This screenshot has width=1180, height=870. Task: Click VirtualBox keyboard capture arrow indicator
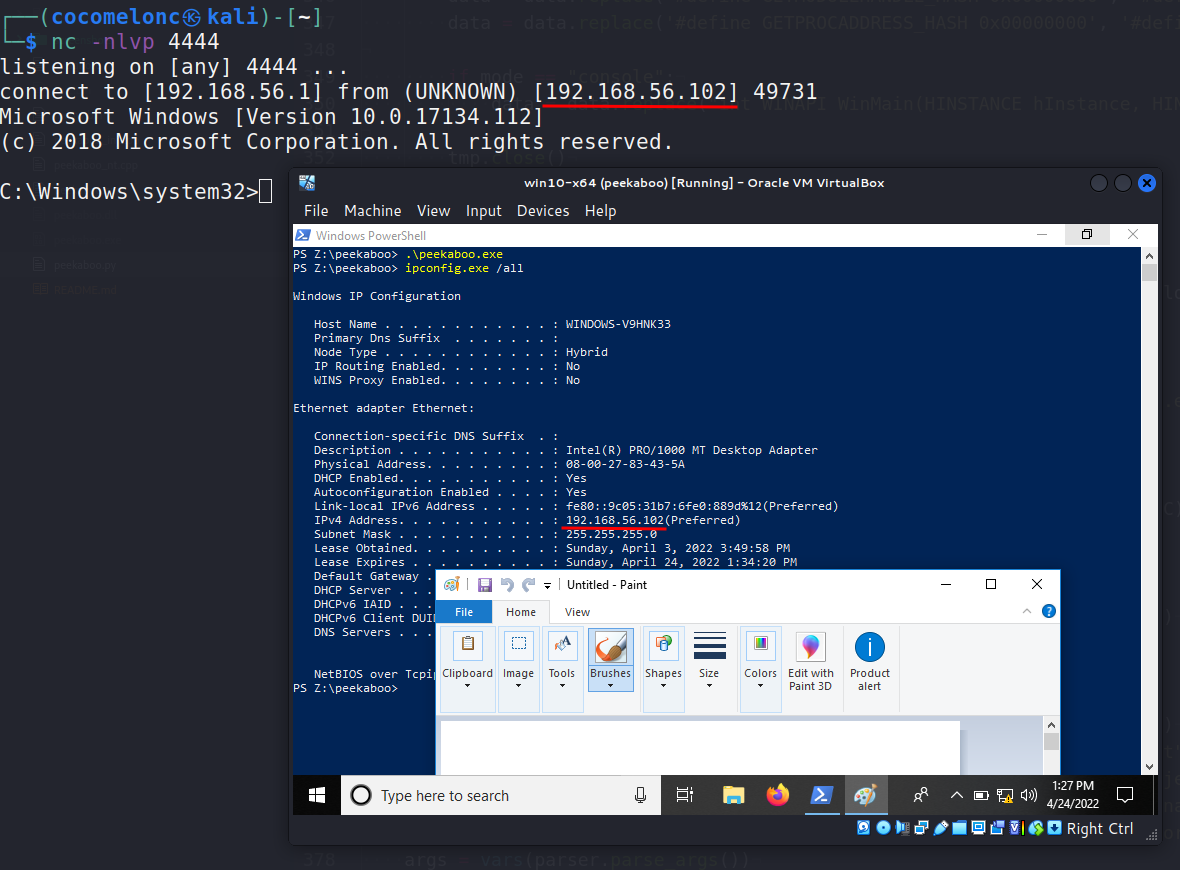point(1054,828)
